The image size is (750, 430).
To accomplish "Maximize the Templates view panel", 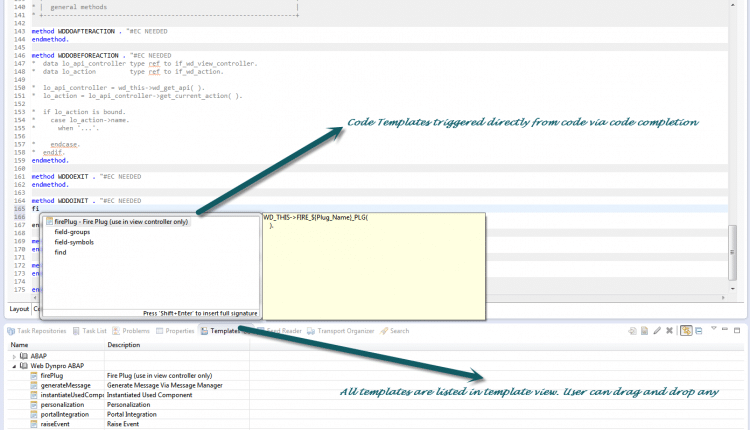I will pos(737,330).
